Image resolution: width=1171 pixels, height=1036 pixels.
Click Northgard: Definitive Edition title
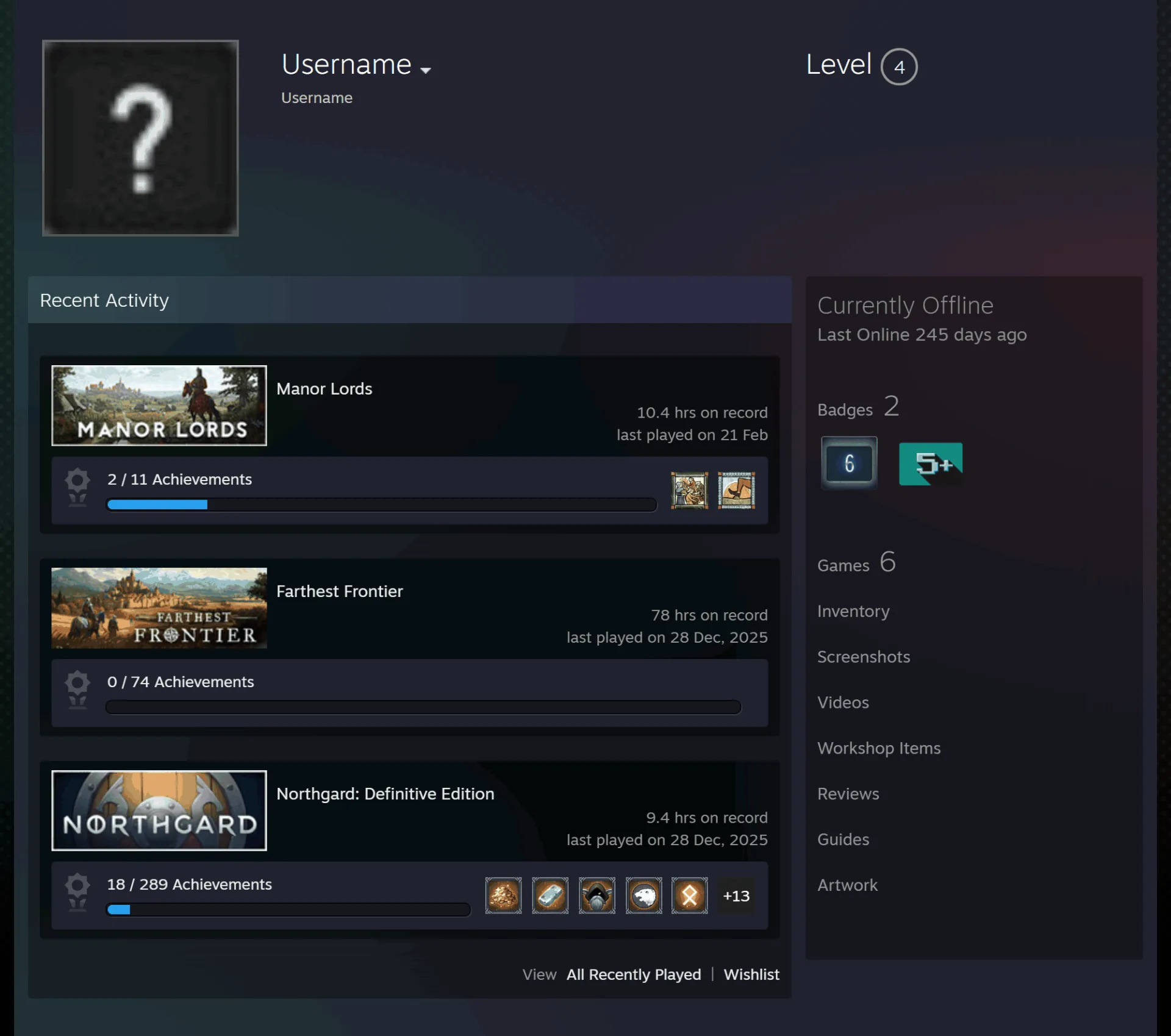tap(385, 793)
